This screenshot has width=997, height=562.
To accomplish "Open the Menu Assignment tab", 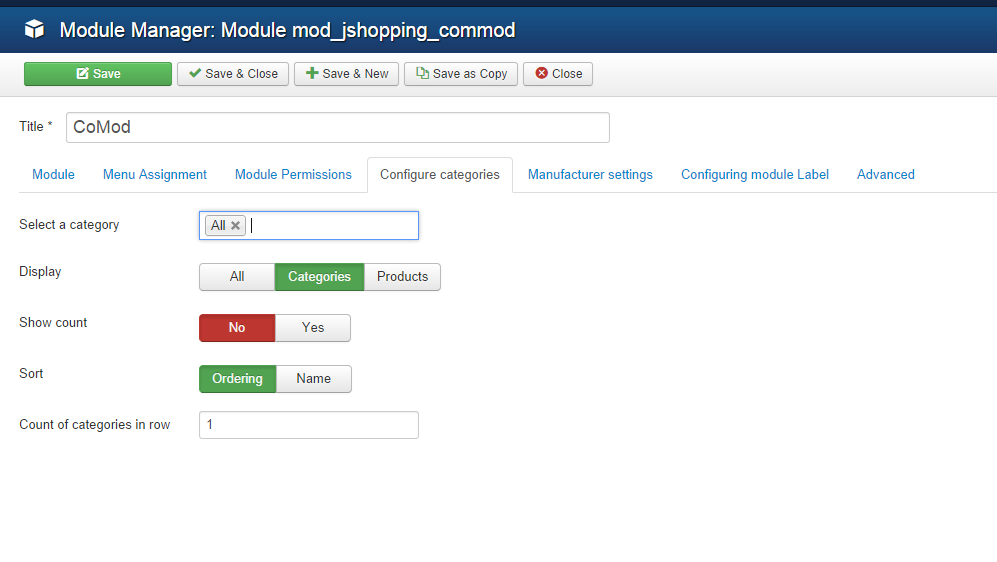I will (x=155, y=175).
